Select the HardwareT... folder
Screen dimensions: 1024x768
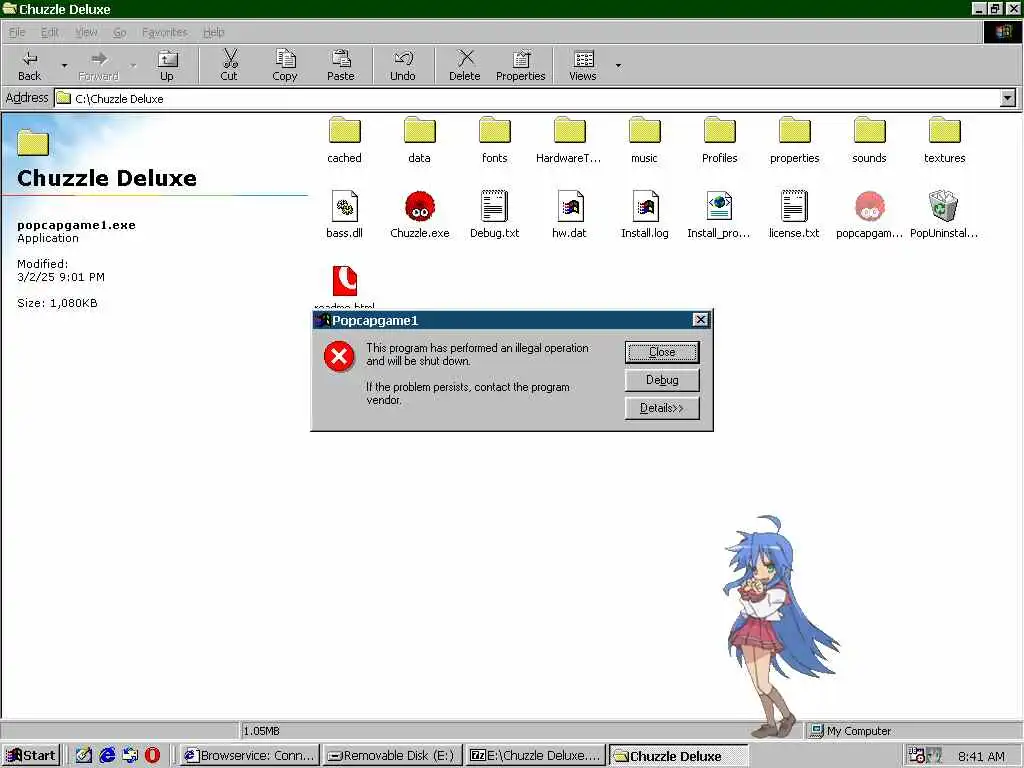click(x=569, y=140)
